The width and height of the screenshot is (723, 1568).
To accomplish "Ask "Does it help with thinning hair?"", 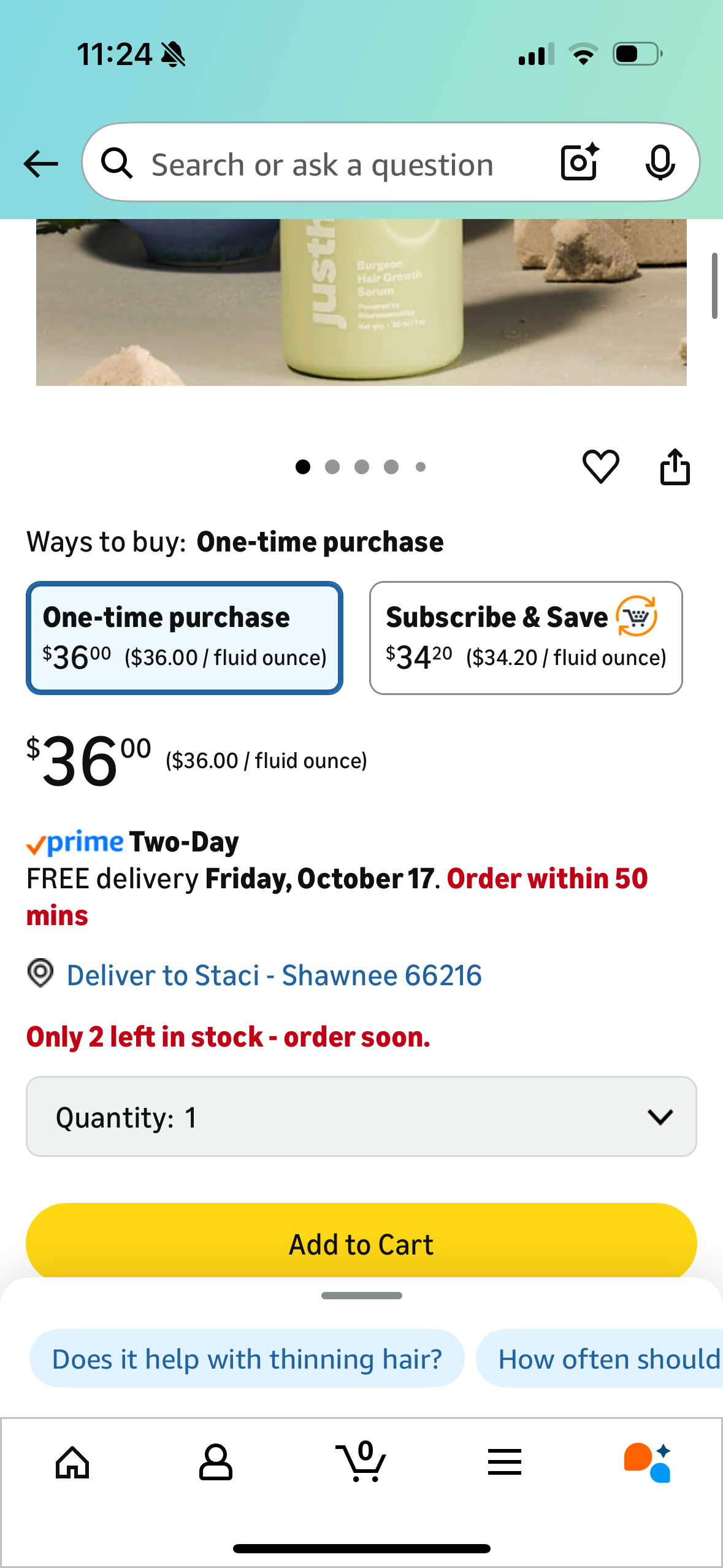I will [247, 1359].
